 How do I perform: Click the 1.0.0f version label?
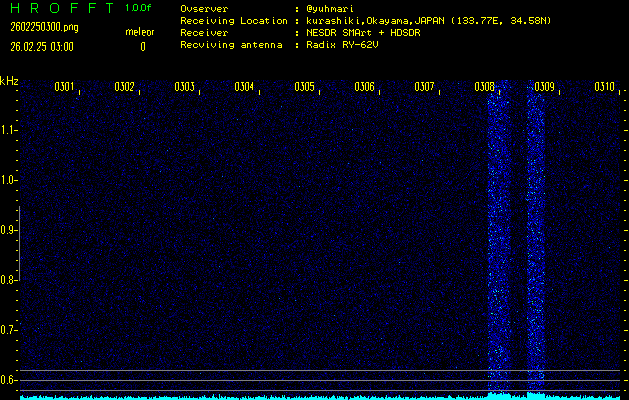click(139, 8)
